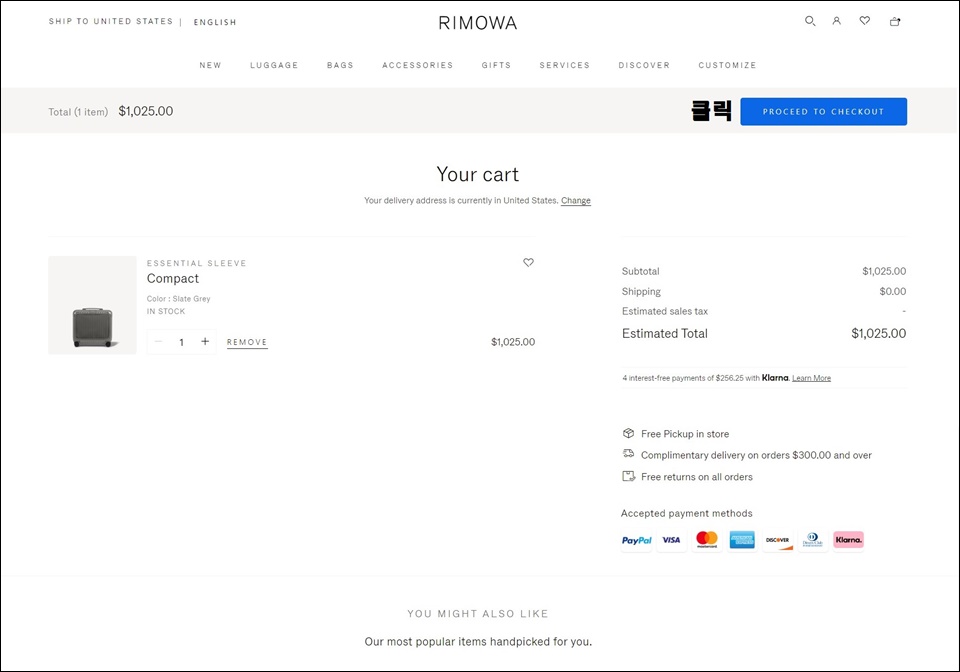Open the GIFTS menu
Viewport: 960px width, 672px height.
[x=496, y=65]
